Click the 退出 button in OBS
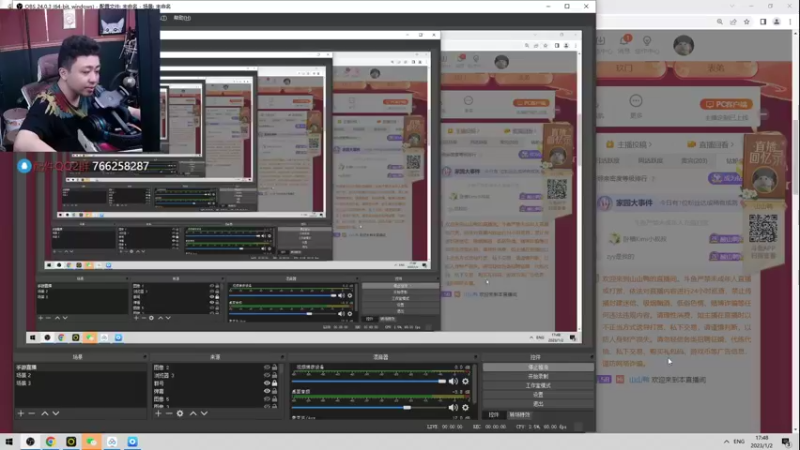 pyautogui.click(x=538, y=404)
